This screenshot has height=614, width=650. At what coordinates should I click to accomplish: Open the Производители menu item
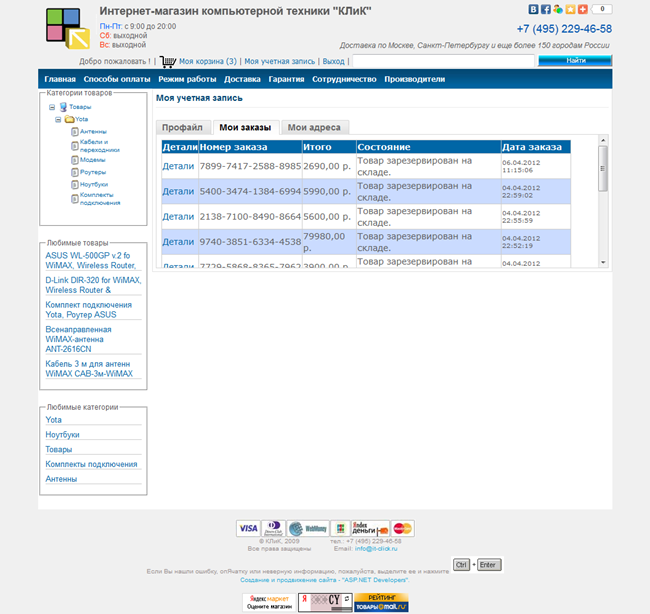tap(415, 79)
